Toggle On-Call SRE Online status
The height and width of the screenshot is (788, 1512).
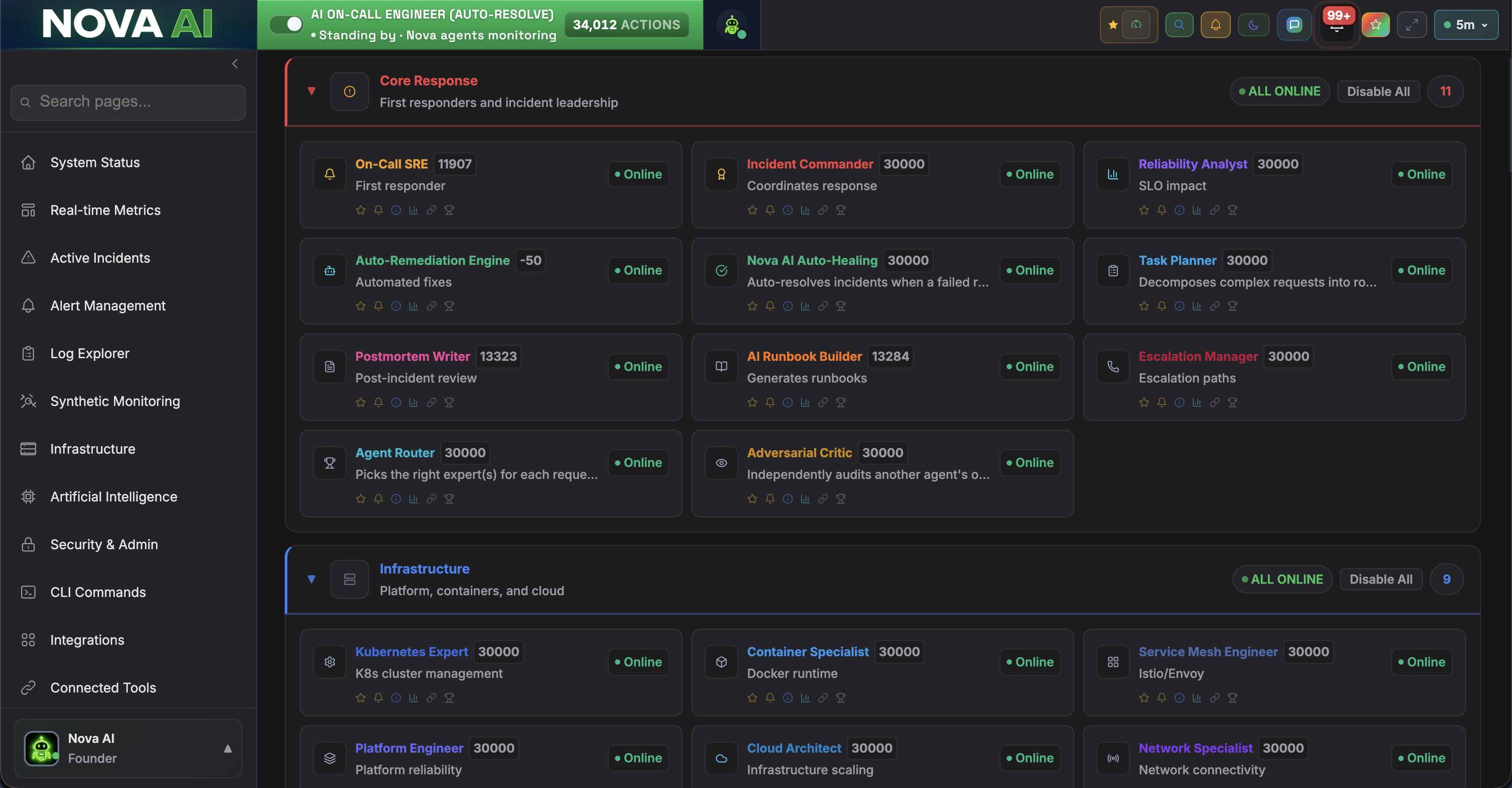[638, 174]
